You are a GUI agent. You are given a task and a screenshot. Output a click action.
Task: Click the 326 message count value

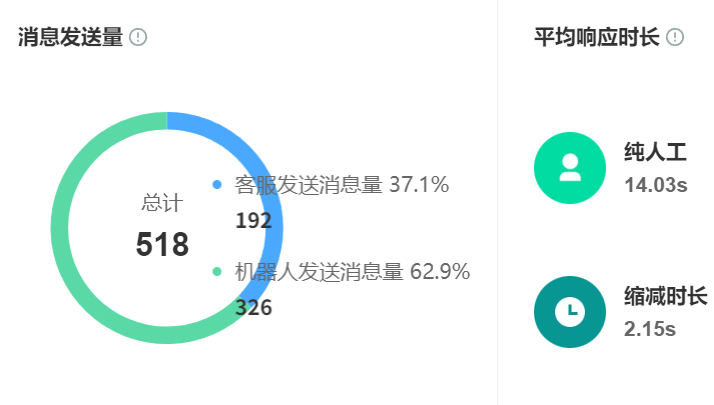(x=253, y=307)
